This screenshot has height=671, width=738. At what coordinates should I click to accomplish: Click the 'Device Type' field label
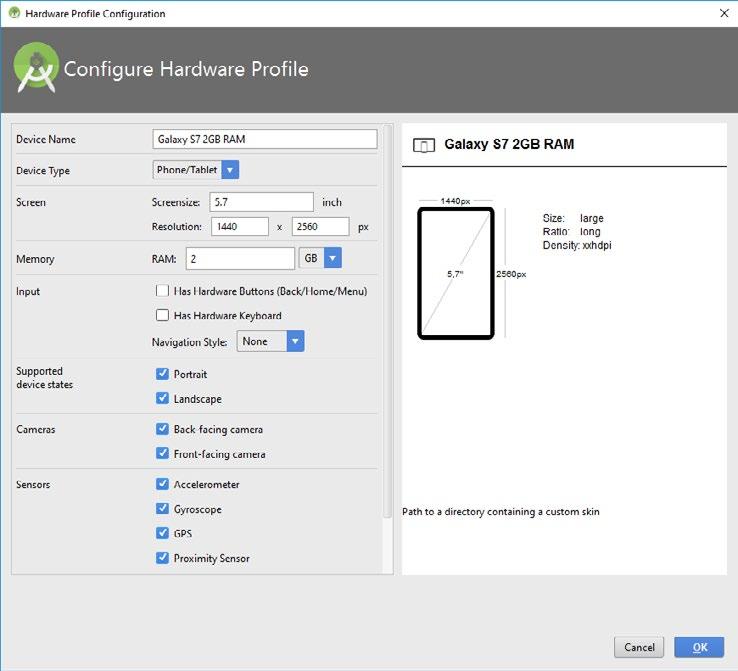[43, 171]
